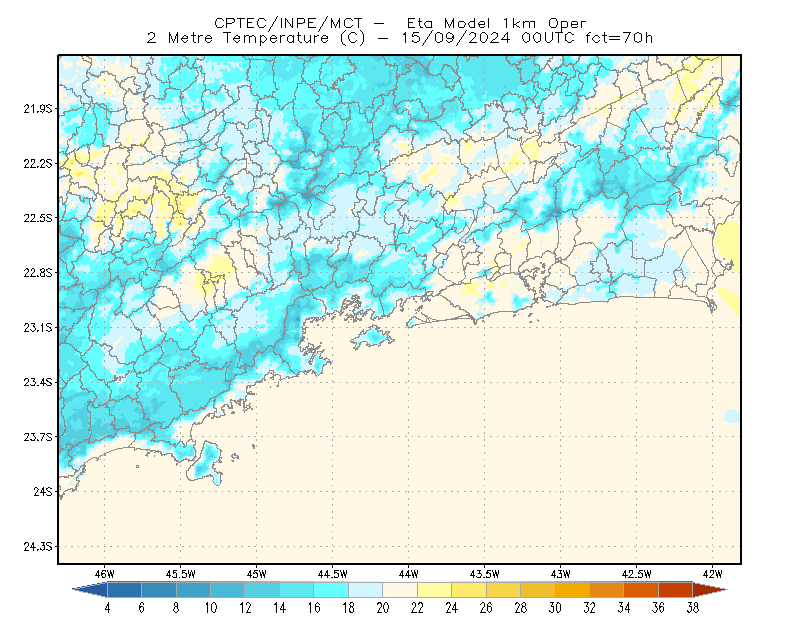Image resolution: width=800 pixels, height=618 pixels.
Task: Click the colorbar value label 38
Action: pyautogui.click(x=692, y=608)
